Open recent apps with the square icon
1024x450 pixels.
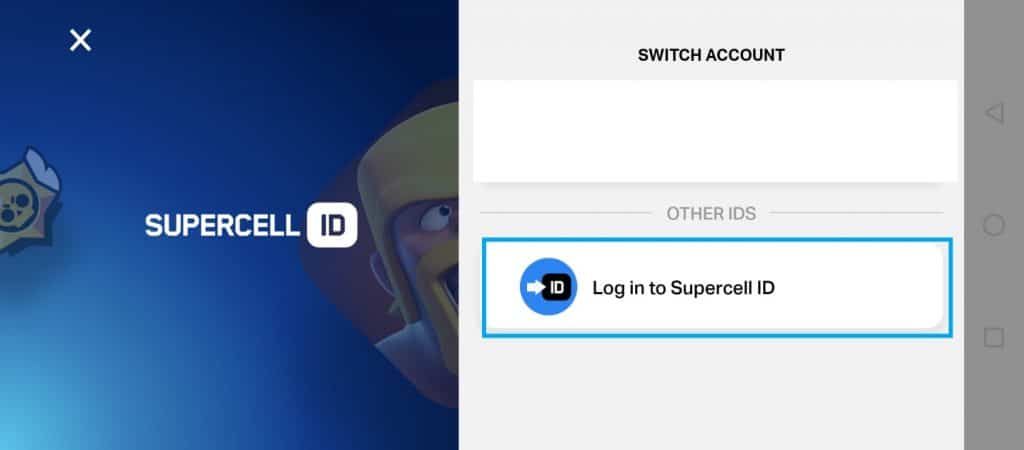pyautogui.click(x=993, y=338)
